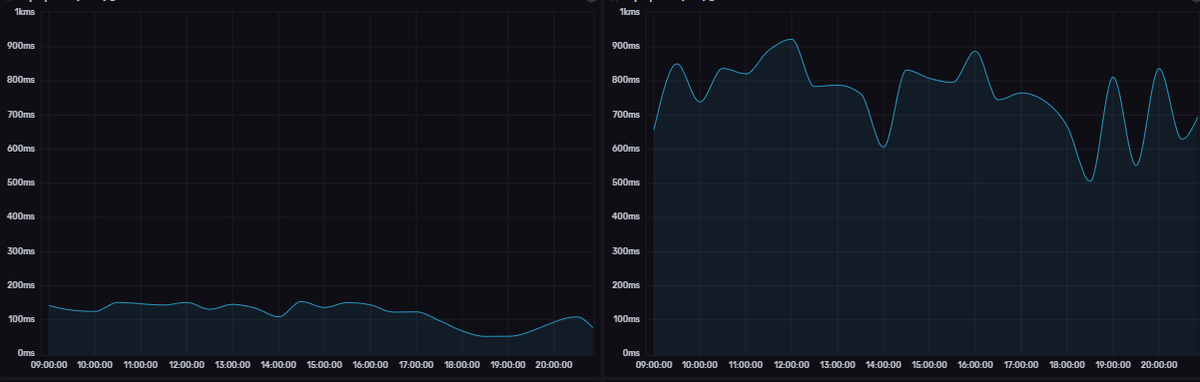Click the 15:00:00 time label in right graph
This screenshot has height=382, width=1200.
(x=930, y=366)
